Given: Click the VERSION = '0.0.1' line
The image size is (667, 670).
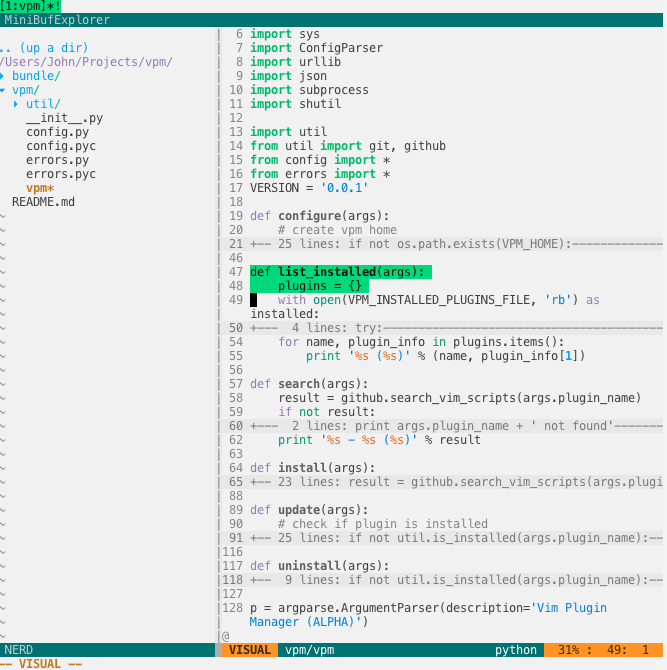Looking at the screenshot, I should click(309, 188).
